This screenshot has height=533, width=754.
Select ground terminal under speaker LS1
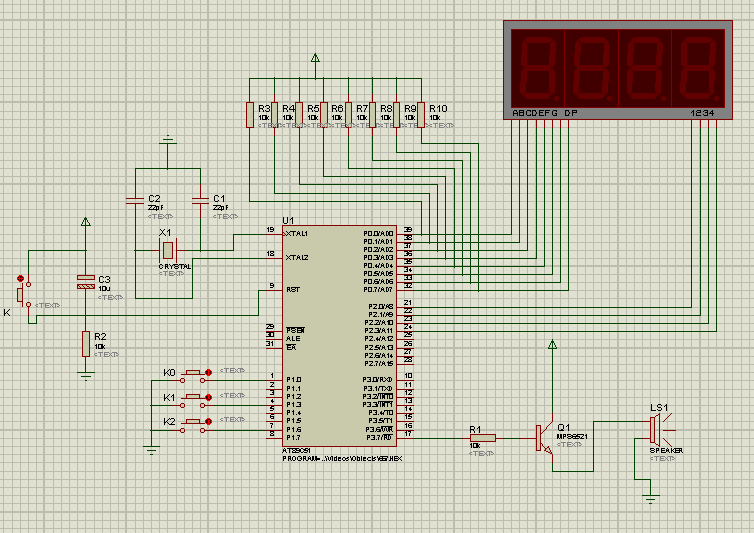[651, 499]
